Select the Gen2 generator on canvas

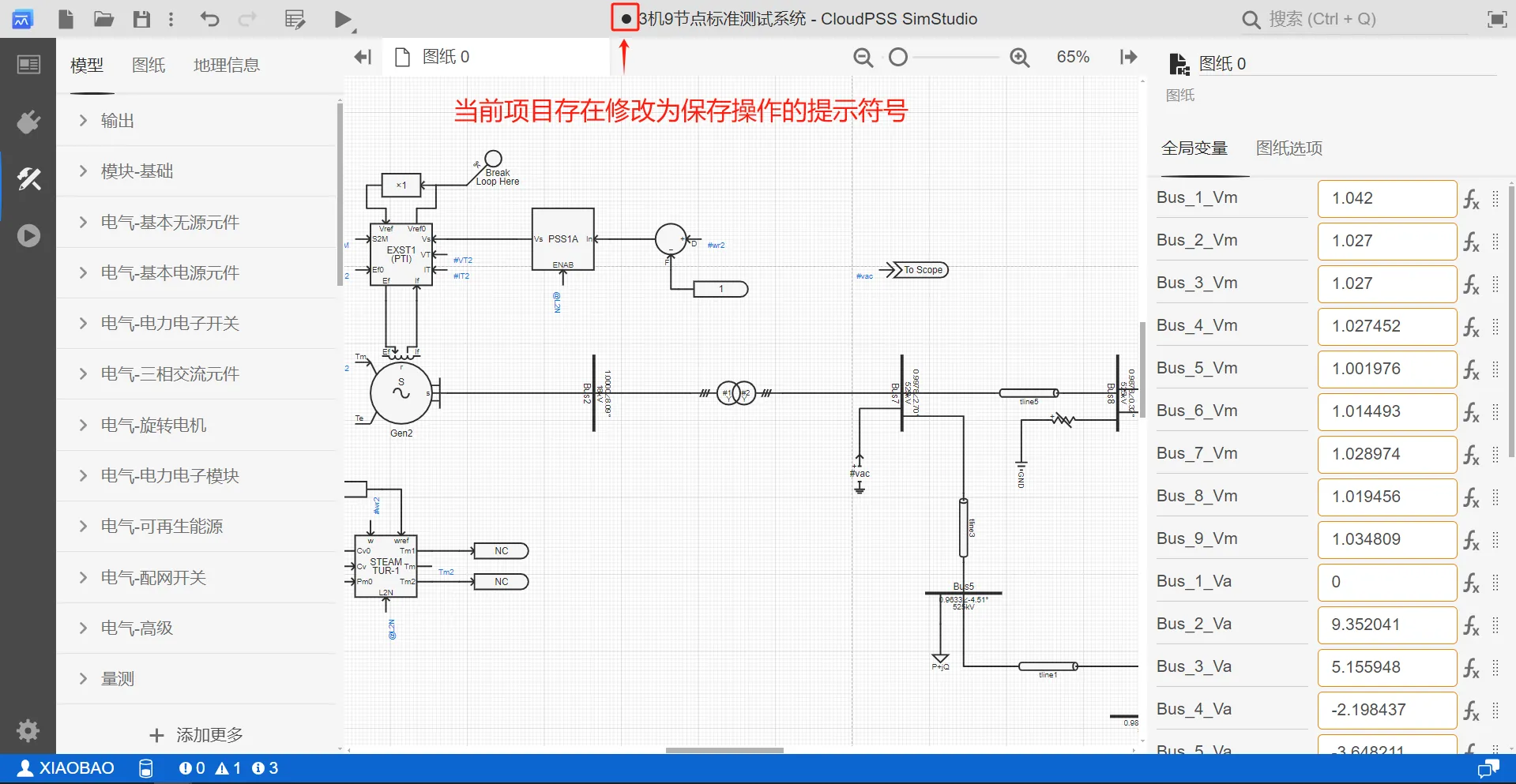tap(401, 393)
